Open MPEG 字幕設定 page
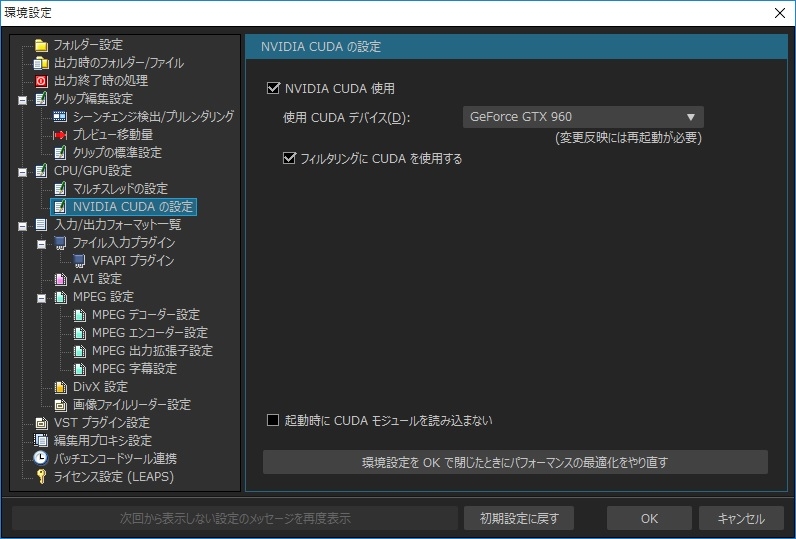Screen dimensions: 796x539 point(134,369)
